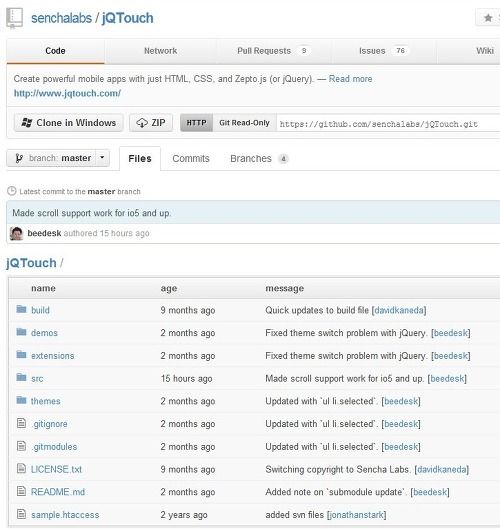Click the .gitignore file icon

pos(21,423)
